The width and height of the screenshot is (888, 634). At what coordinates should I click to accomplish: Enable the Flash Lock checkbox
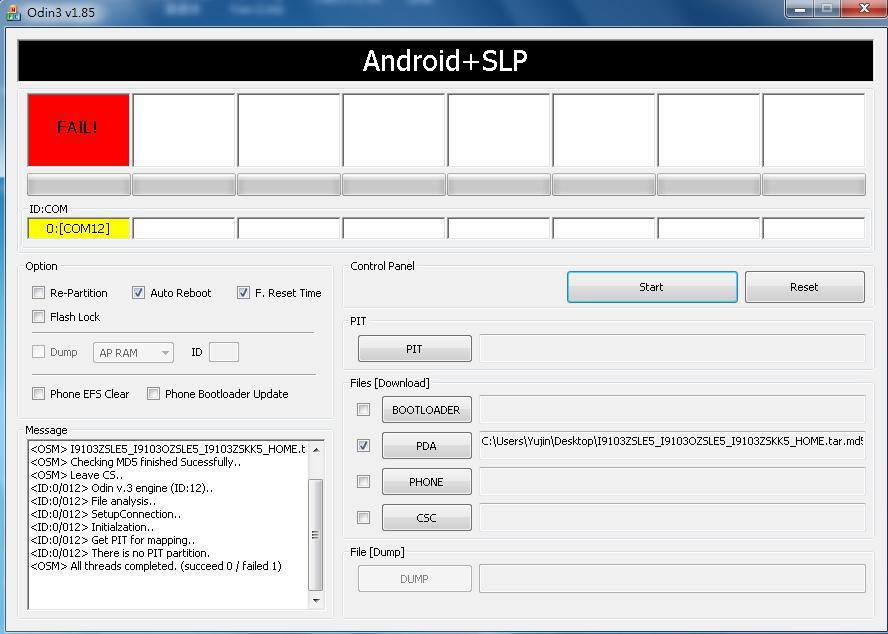click(39, 317)
